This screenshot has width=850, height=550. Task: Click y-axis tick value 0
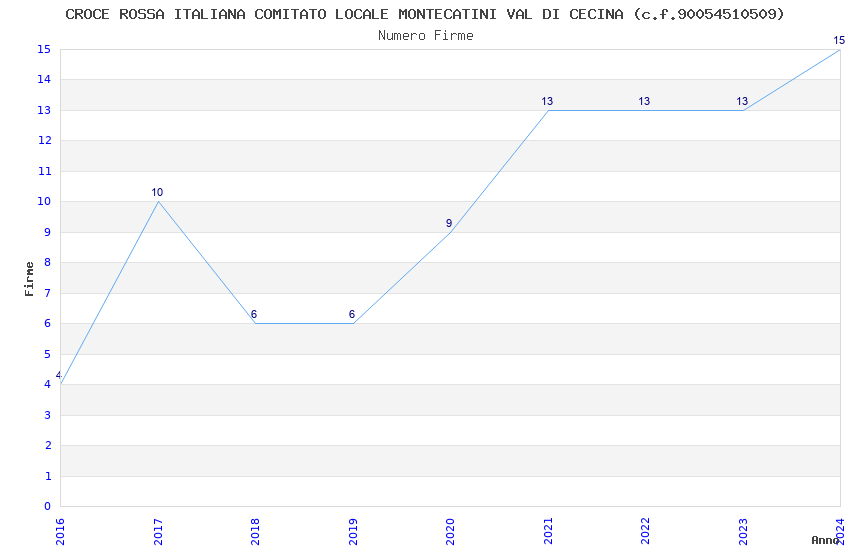48,507
